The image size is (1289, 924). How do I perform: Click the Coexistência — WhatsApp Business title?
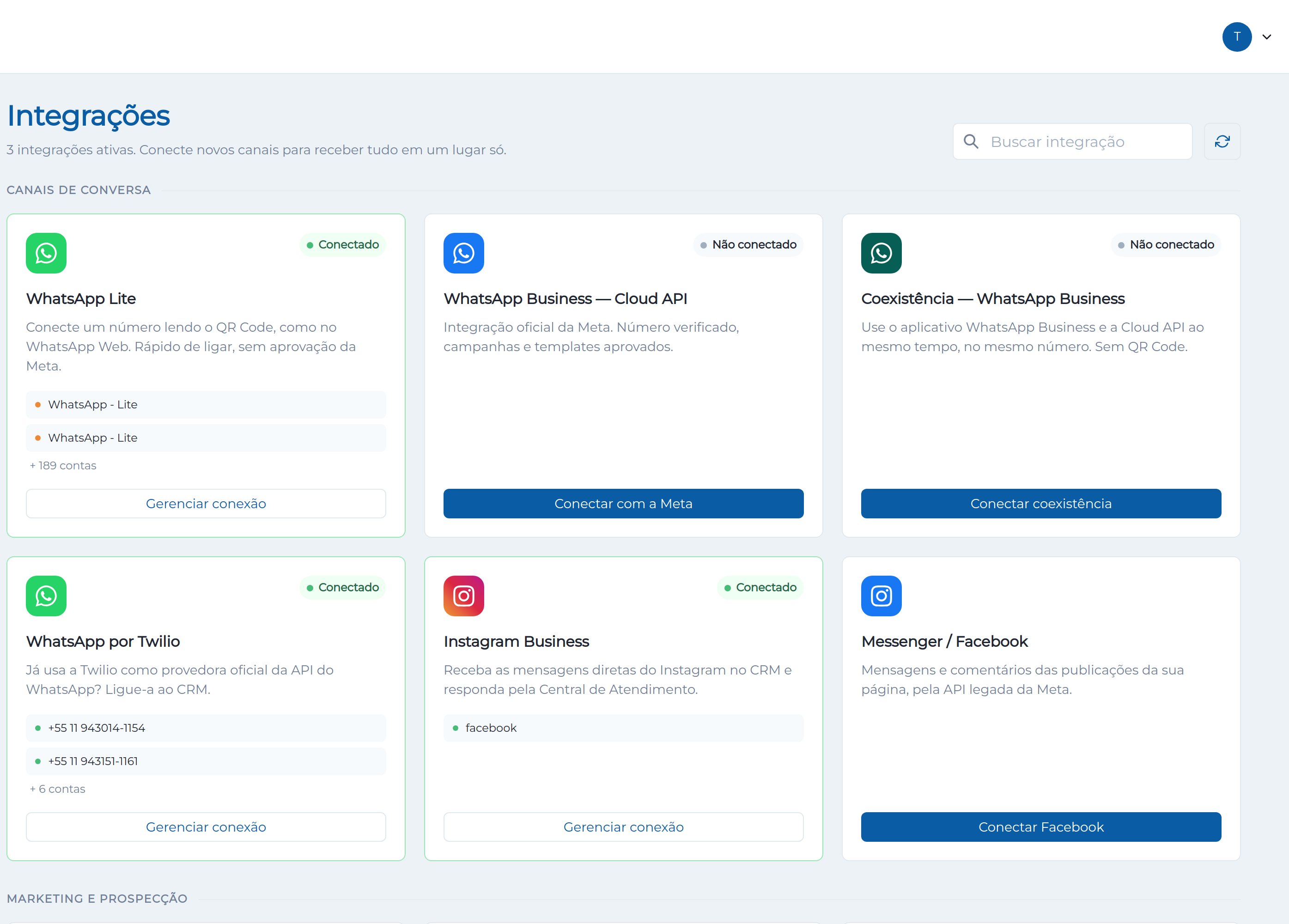coord(993,299)
